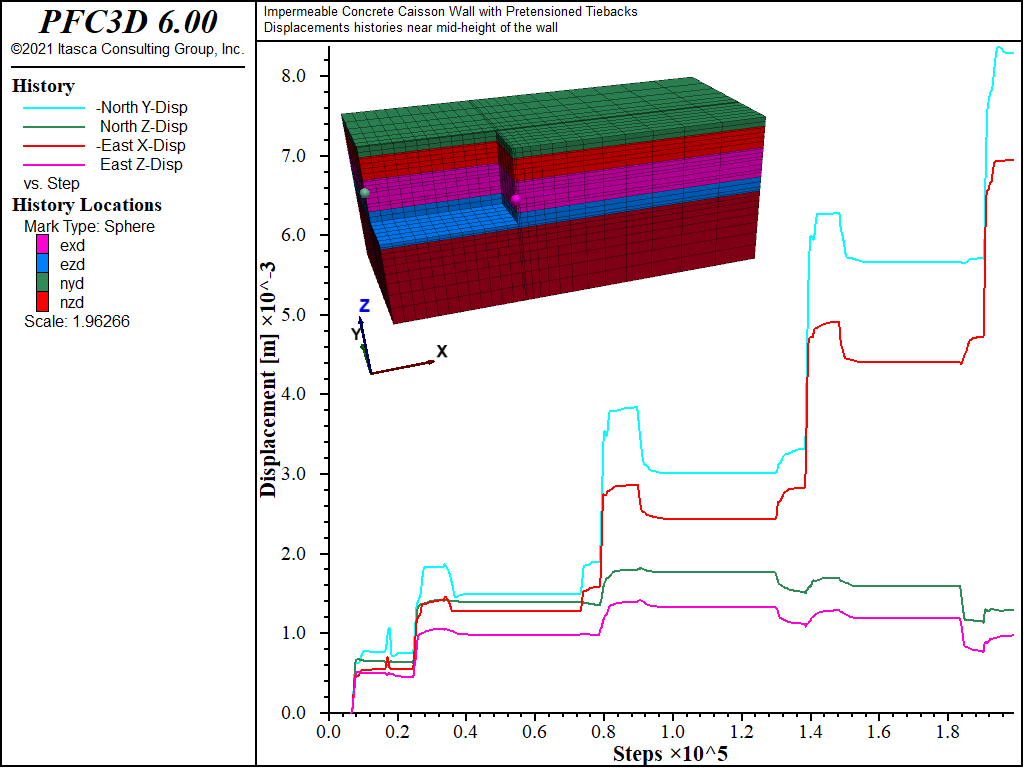Select the cyan -North Y-Disp legend line
Image resolution: width=1024 pixels, height=768 pixels.
click(x=54, y=108)
